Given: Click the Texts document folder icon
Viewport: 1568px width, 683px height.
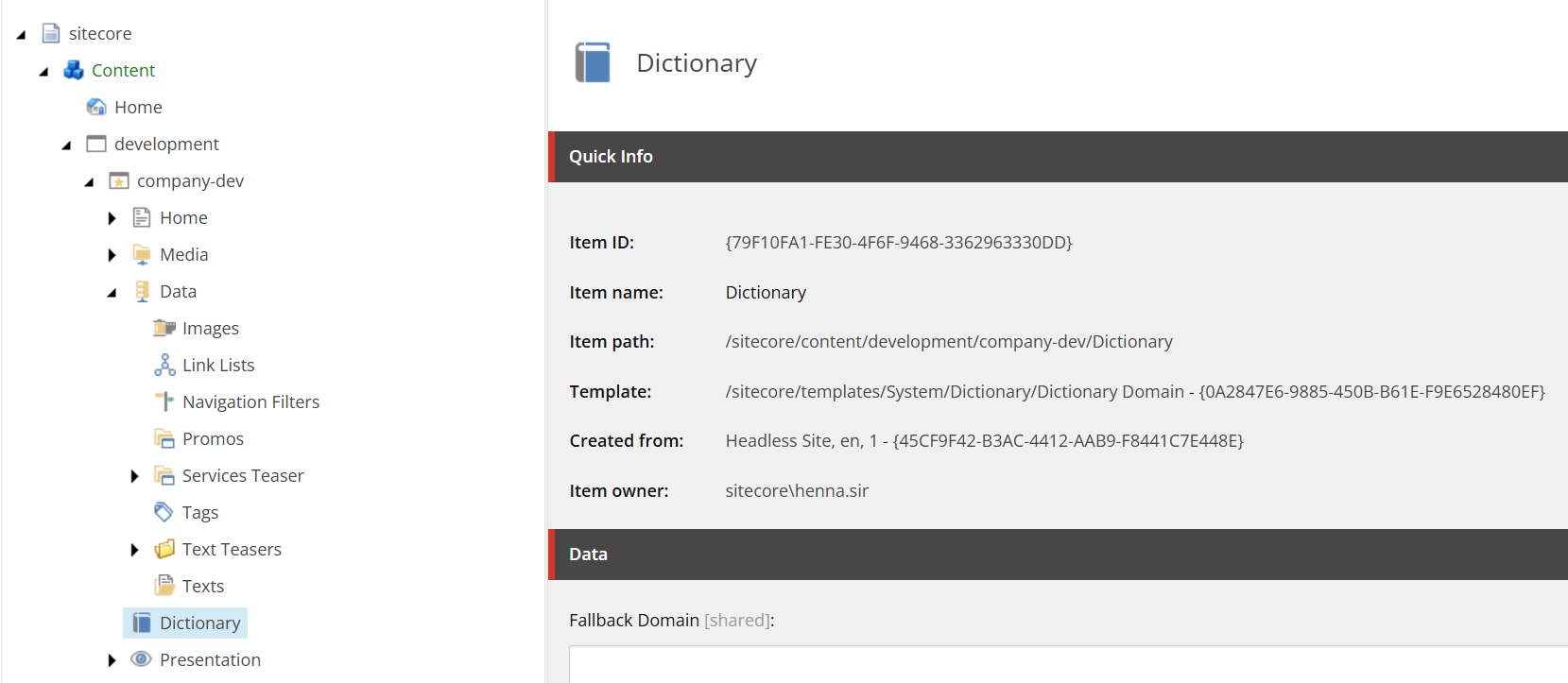Looking at the screenshot, I should [x=164, y=586].
